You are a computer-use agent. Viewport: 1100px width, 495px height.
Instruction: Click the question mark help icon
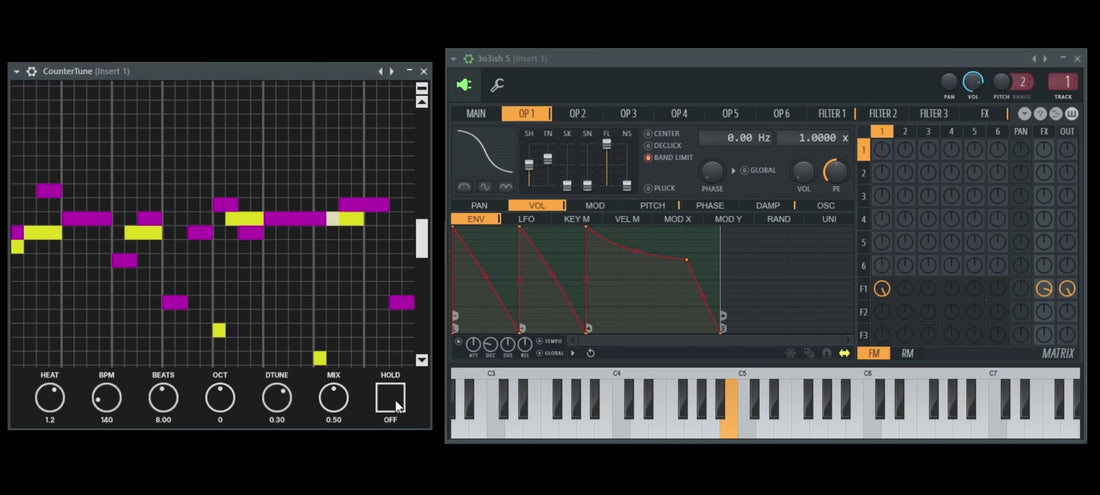1040,114
